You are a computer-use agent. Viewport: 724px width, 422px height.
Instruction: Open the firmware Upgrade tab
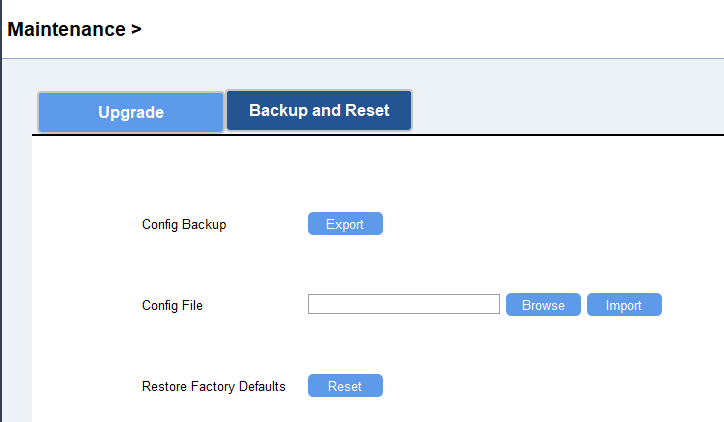[130, 112]
